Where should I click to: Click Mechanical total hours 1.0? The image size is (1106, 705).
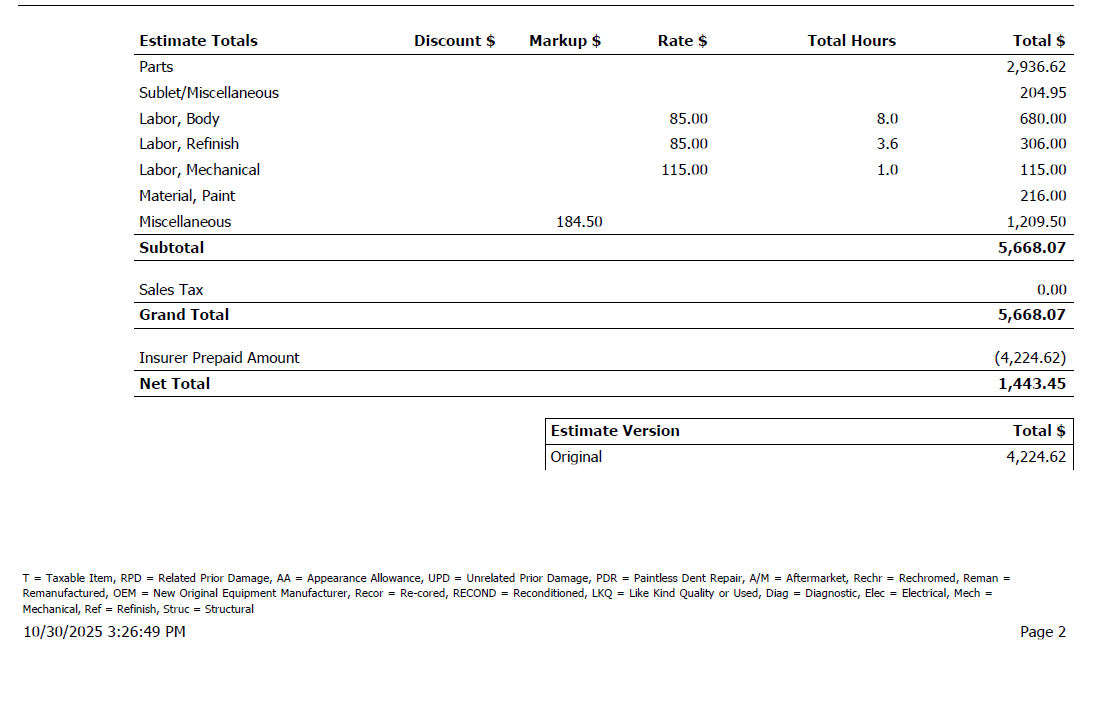coord(887,170)
